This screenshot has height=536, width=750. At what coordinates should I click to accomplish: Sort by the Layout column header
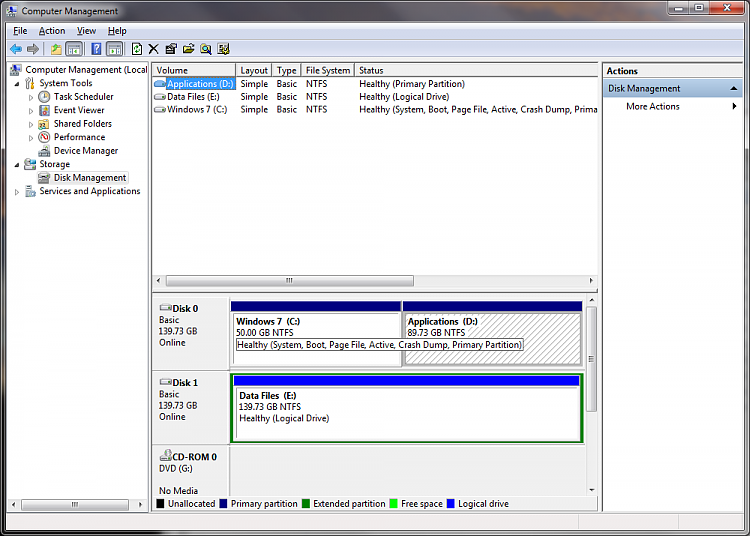(x=254, y=70)
